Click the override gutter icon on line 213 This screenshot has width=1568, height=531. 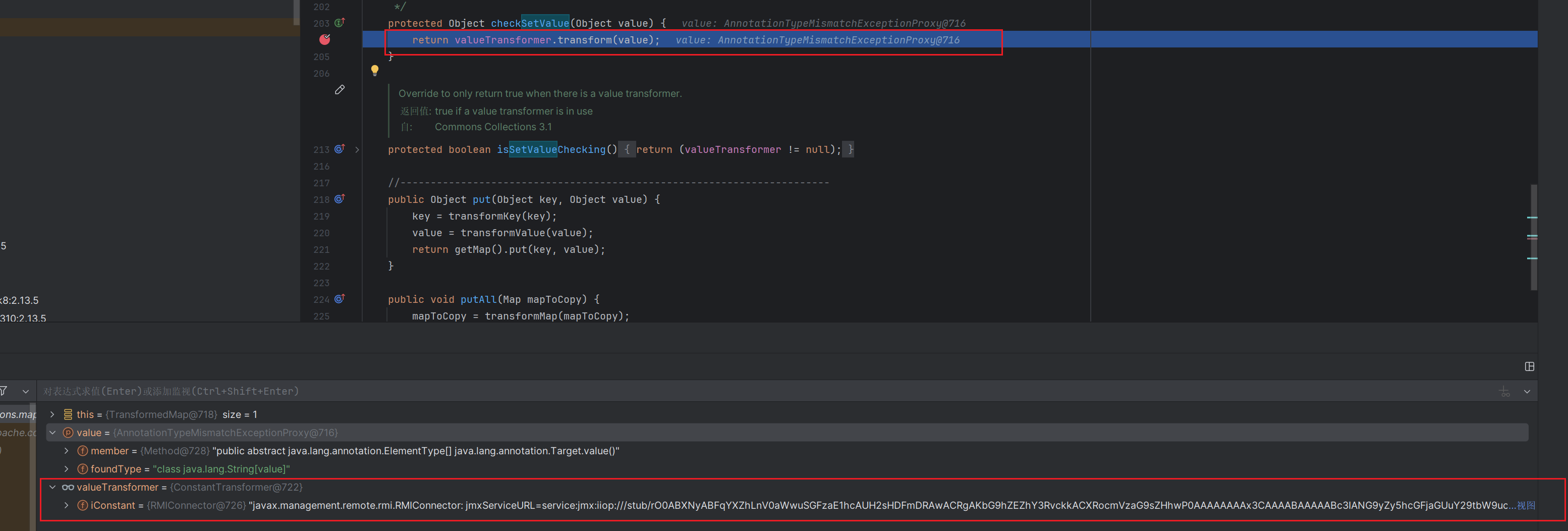click(x=340, y=148)
